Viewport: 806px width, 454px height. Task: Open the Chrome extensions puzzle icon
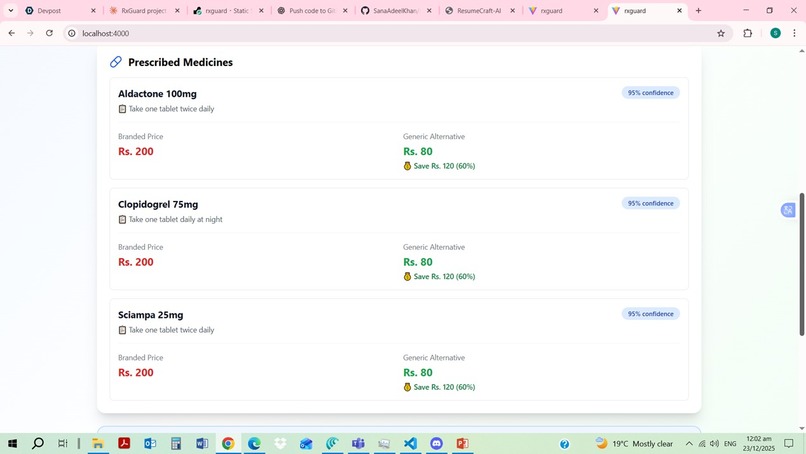[747, 33]
